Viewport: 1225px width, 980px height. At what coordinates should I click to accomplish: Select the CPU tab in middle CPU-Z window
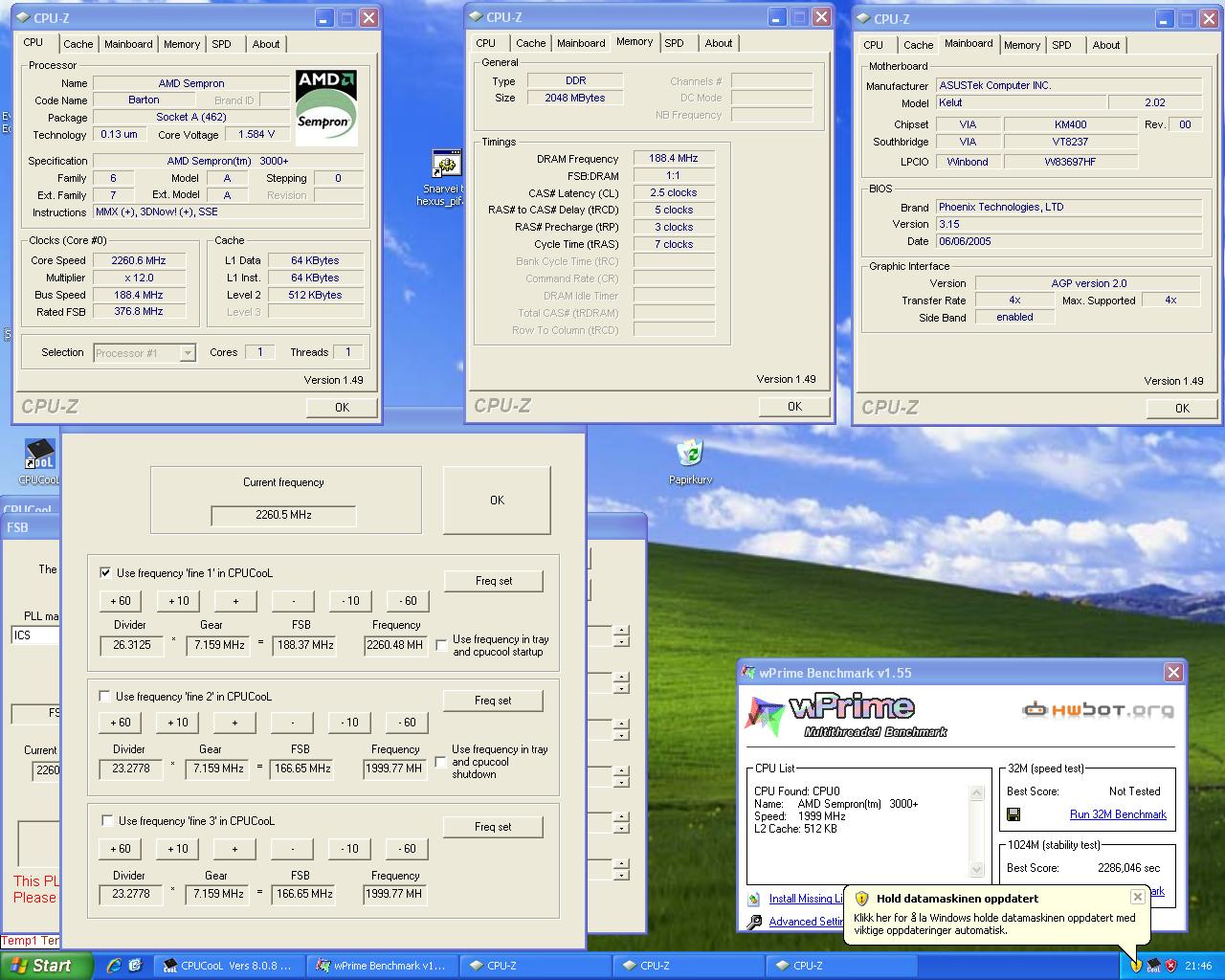coord(486,43)
